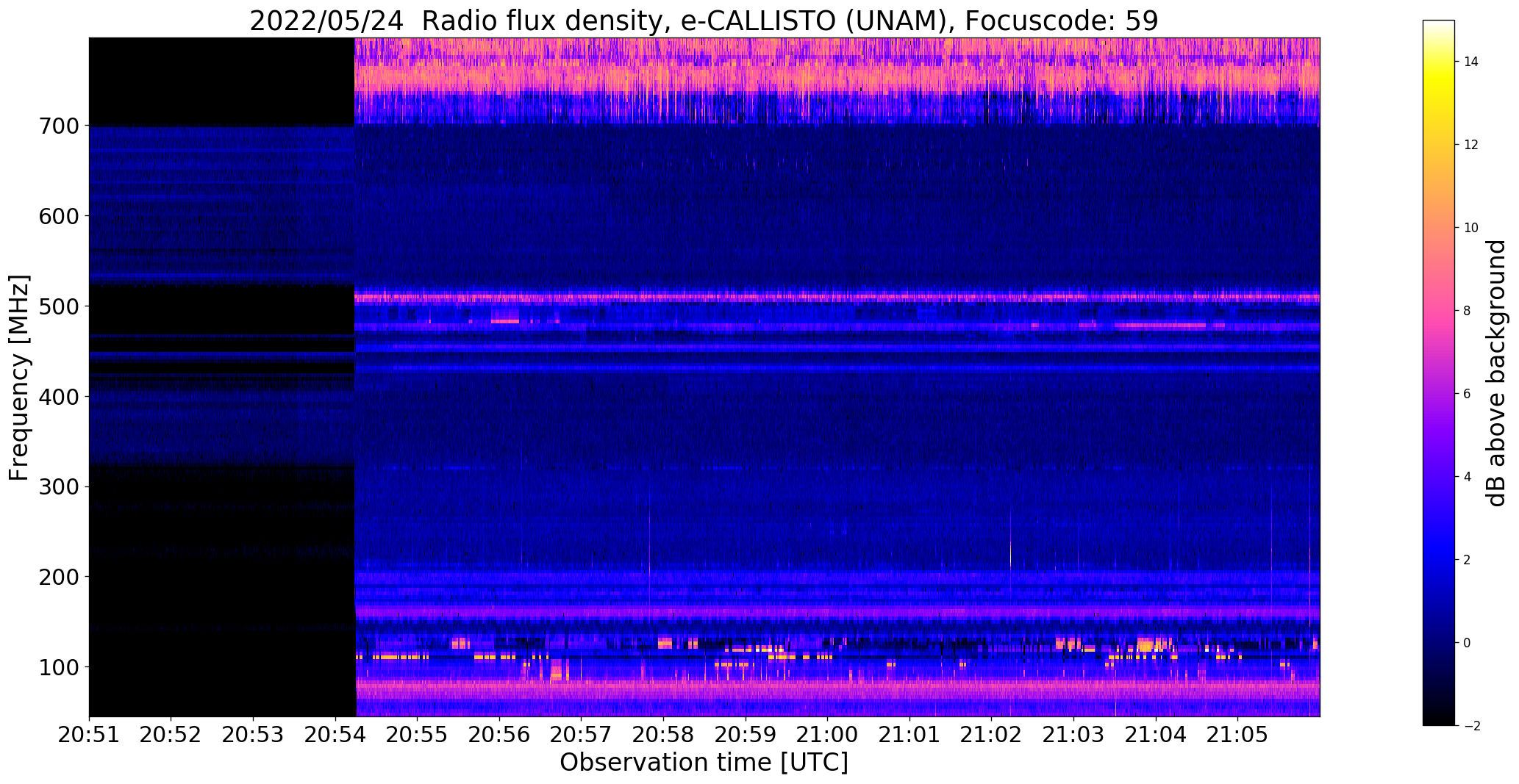Click the 21:00 time tick label
This screenshot has height=784, width=1519.
click(827, 734)
